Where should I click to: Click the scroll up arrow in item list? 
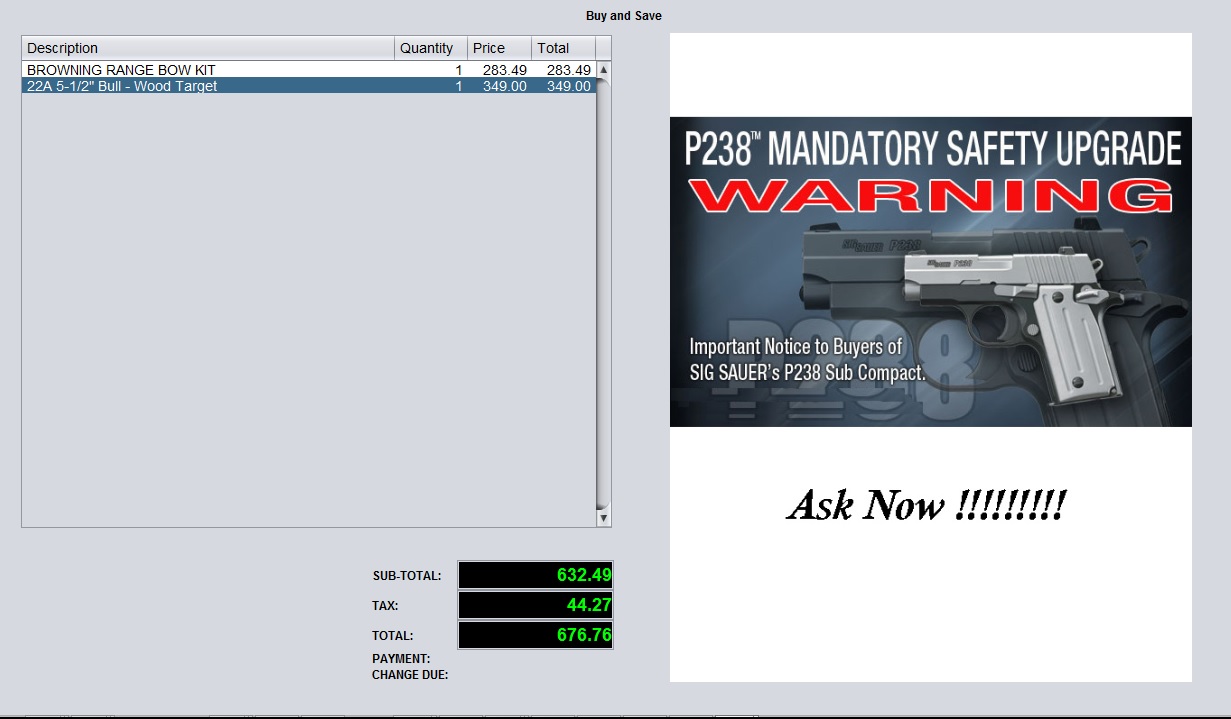click(603, 70)
